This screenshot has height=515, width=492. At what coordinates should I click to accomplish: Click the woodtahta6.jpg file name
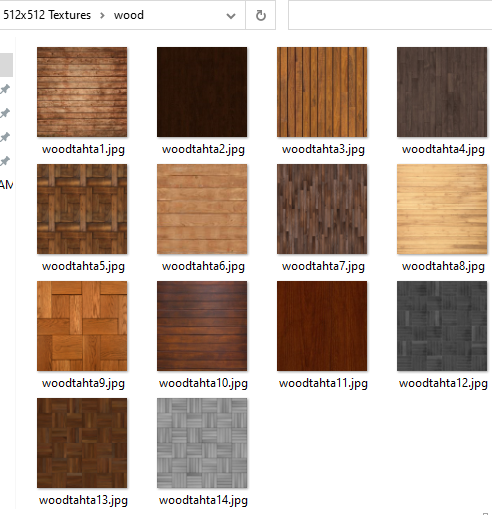tap(203, 266)
